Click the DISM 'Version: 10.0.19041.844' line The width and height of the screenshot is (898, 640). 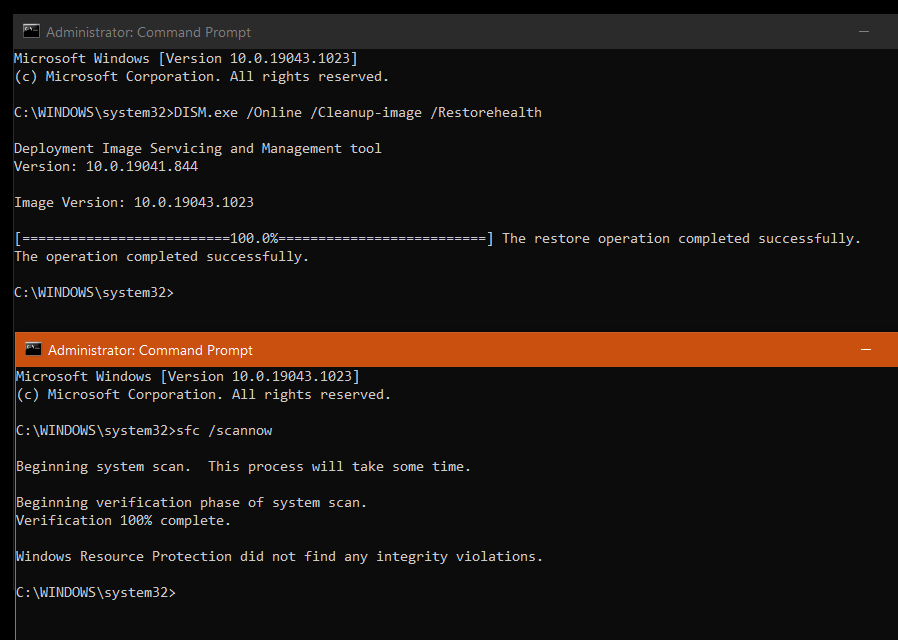coord(106,167)
